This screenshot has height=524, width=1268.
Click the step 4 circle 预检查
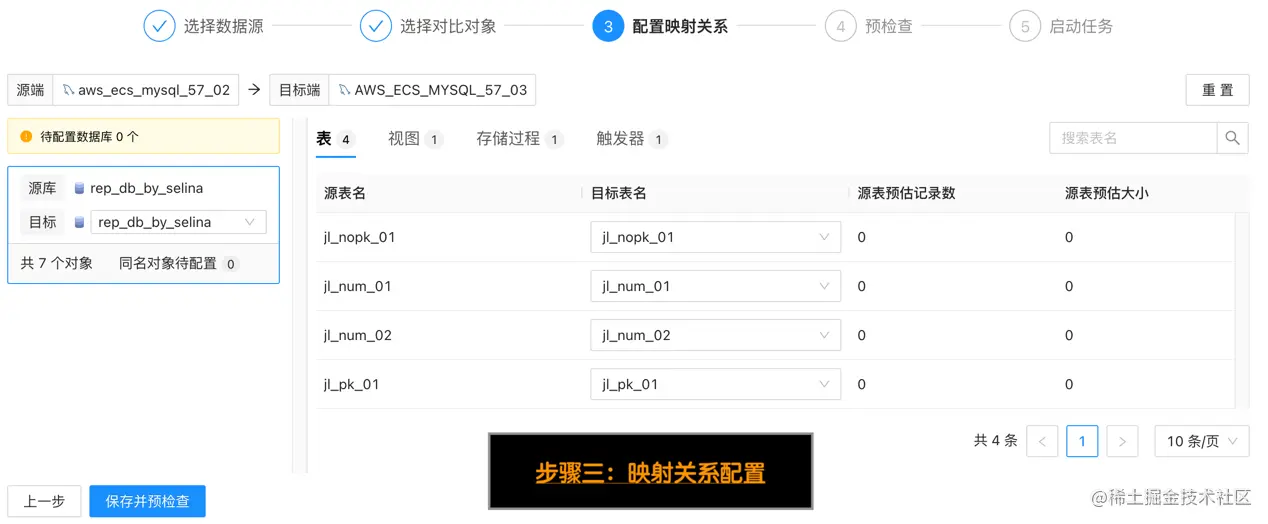coord(841,26)
